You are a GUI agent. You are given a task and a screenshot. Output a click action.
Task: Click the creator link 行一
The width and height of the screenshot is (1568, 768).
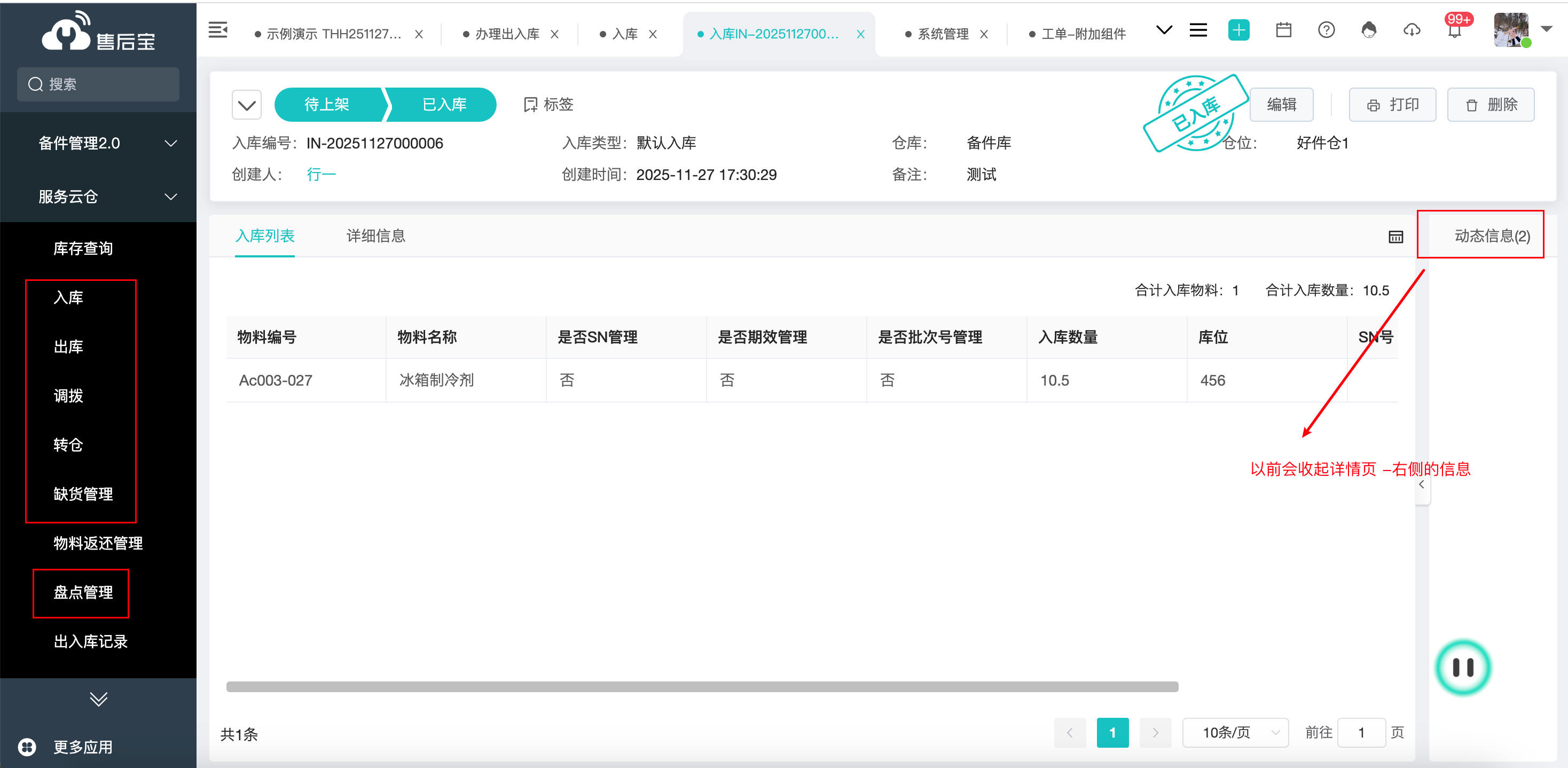point(321,175)
